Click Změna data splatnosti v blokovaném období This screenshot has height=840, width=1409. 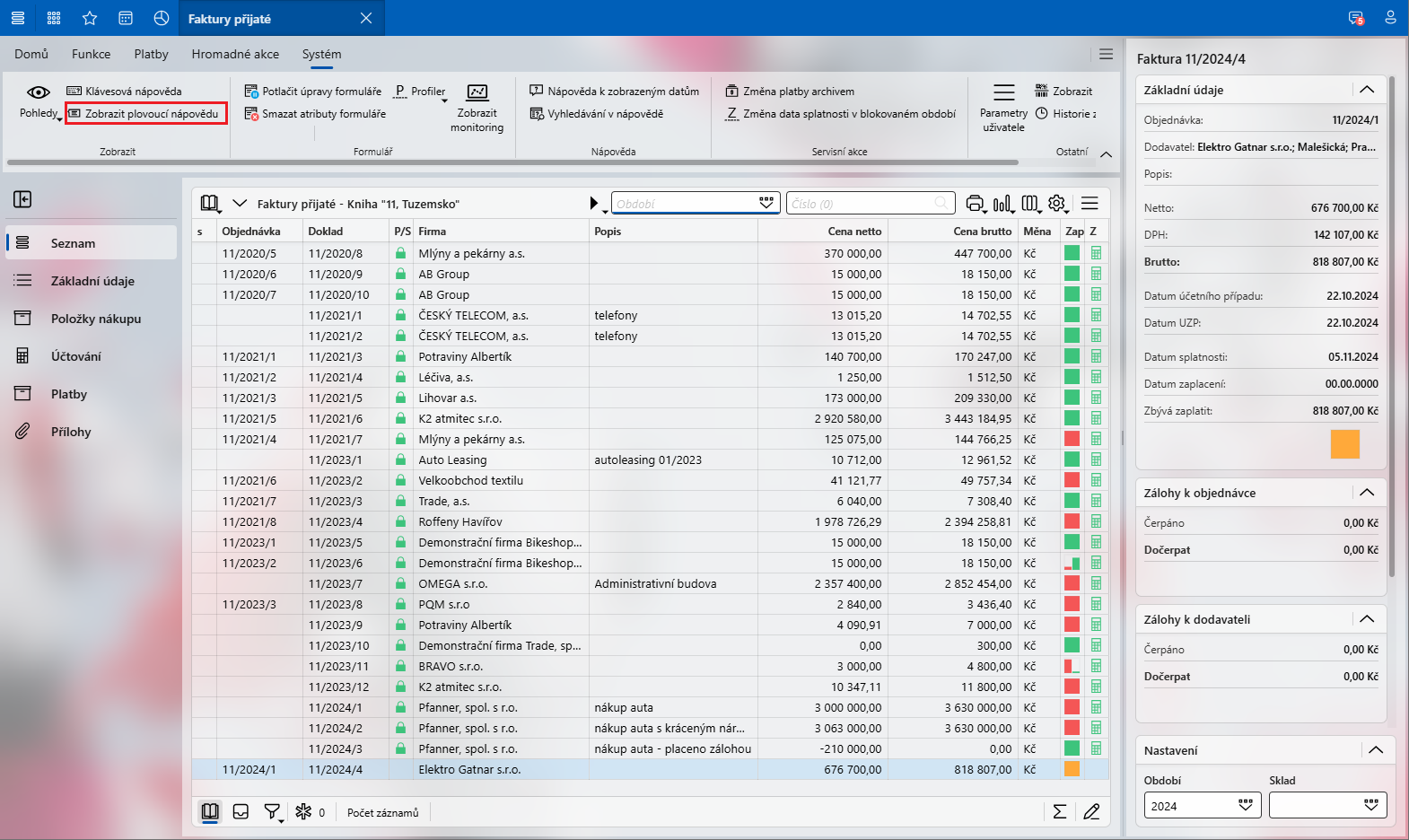(841, 114)
